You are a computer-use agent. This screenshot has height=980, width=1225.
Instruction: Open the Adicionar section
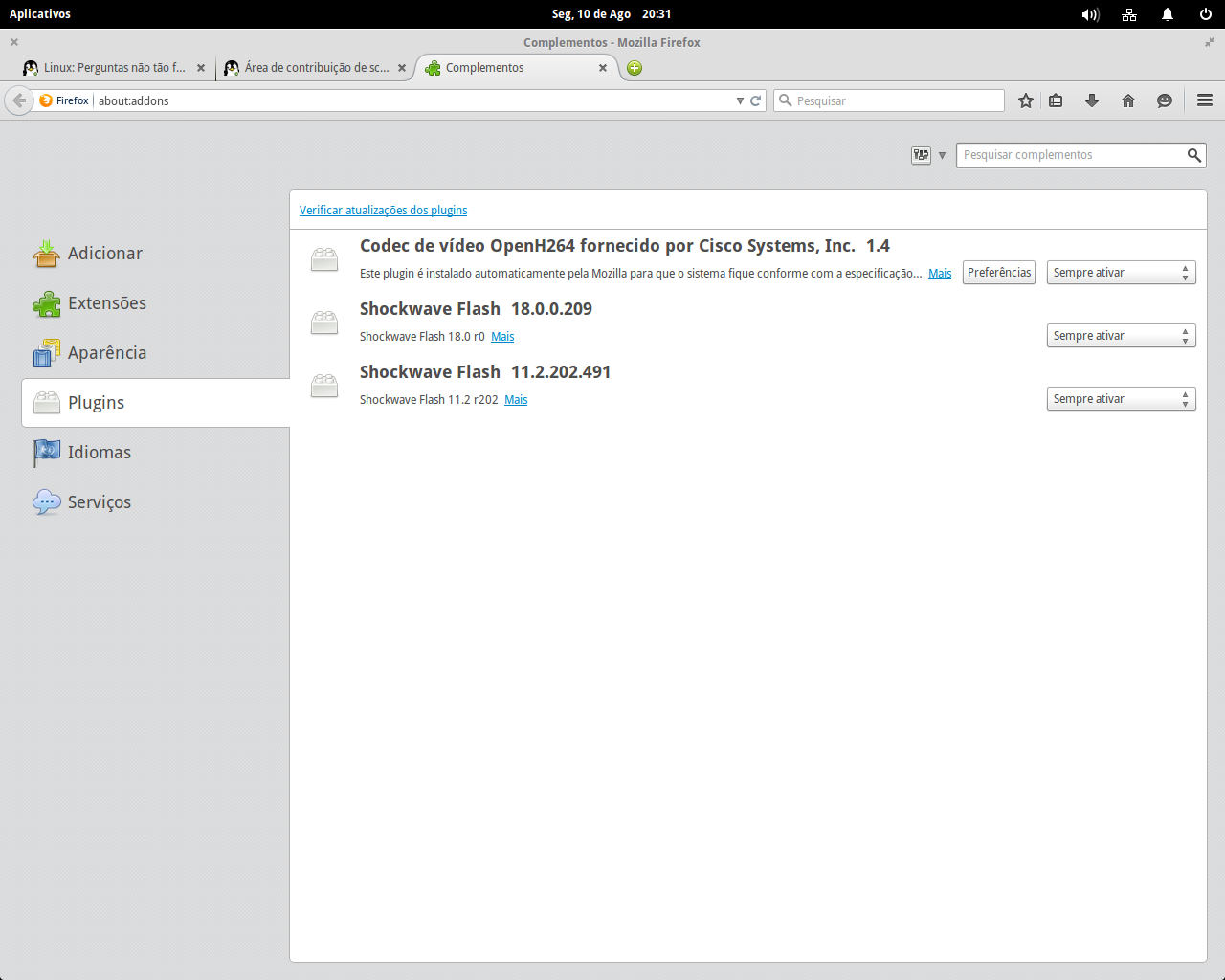click(155, 254)
